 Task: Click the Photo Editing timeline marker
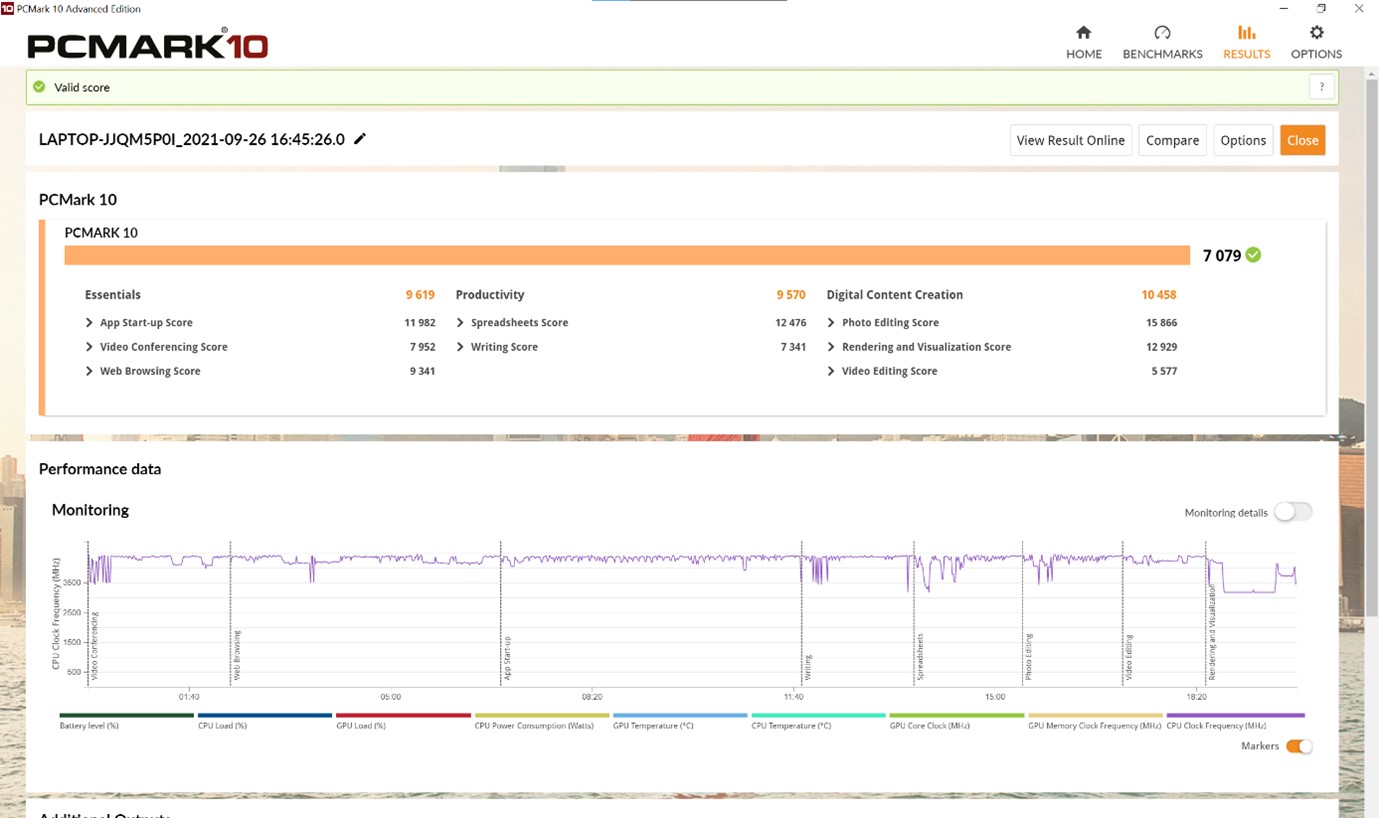click(1028, 657)
